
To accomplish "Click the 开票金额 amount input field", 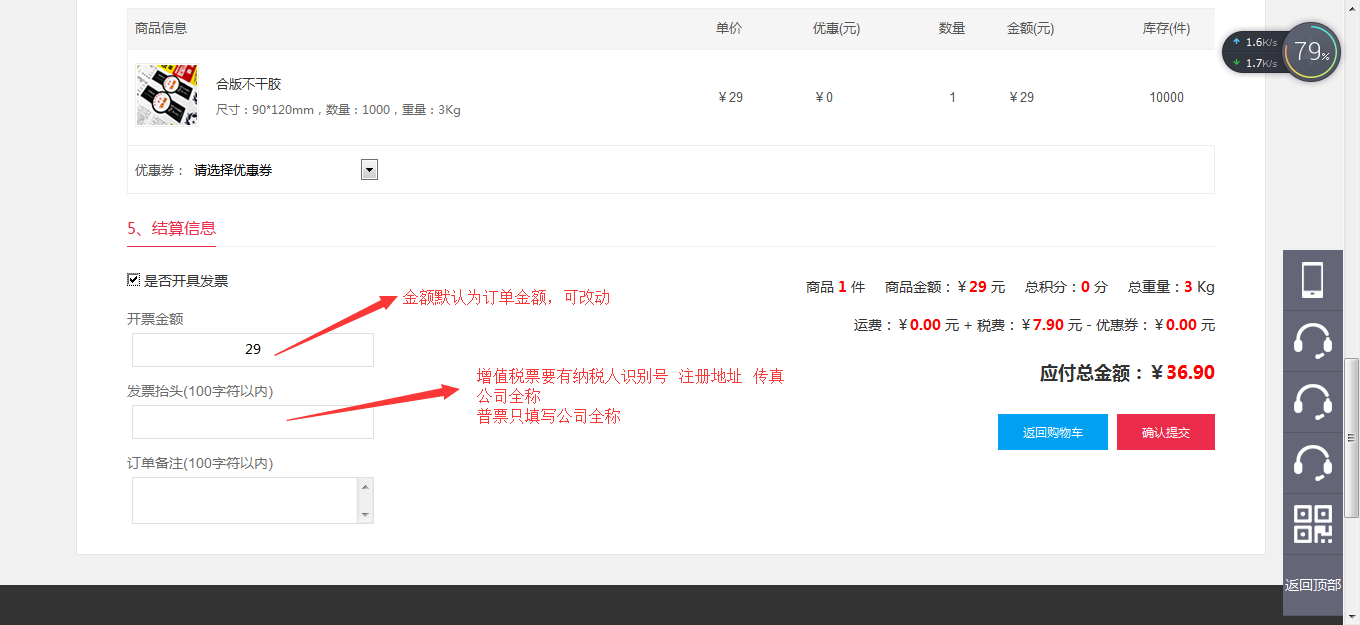I will 253,350.
